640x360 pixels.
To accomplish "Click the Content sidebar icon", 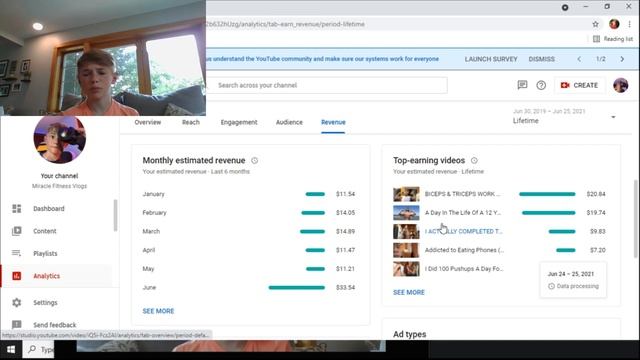I will point(16,231).
